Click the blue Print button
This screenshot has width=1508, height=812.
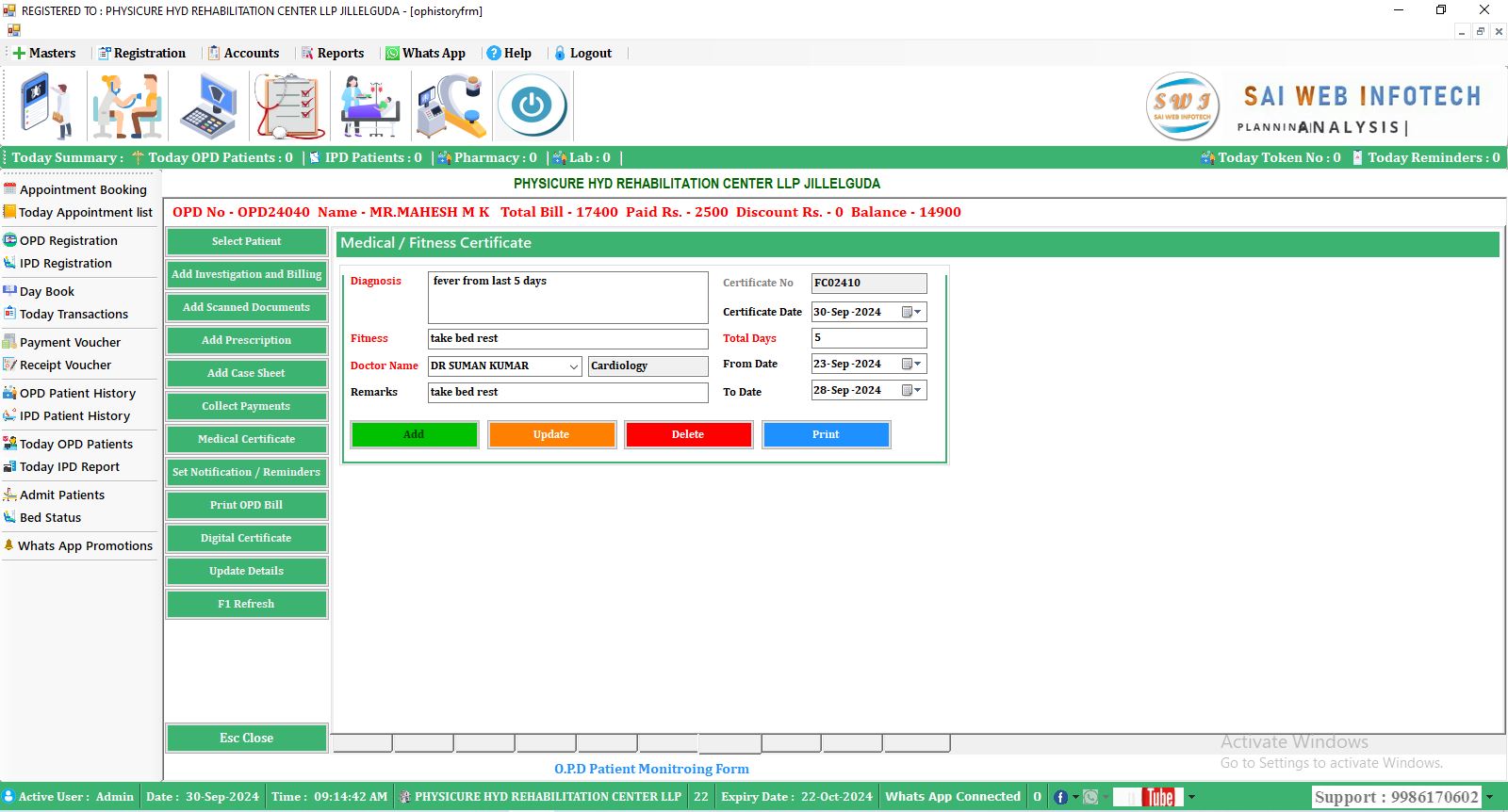(826, 434)
